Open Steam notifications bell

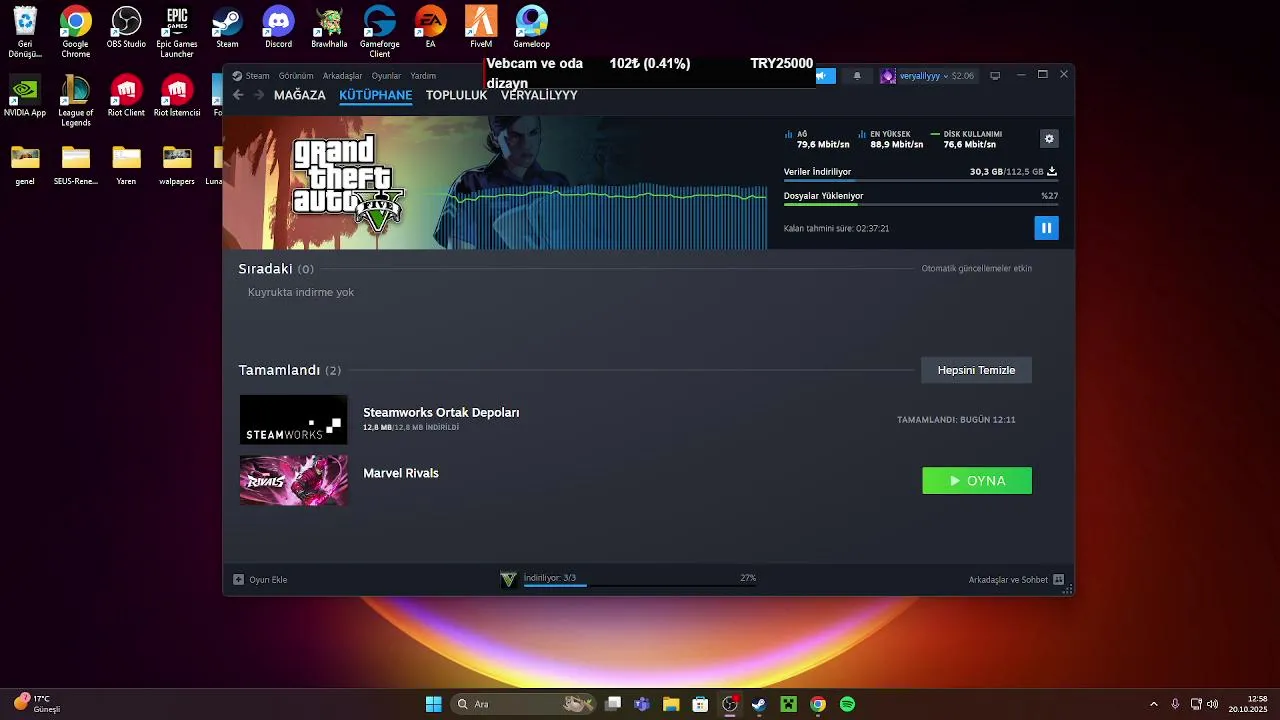[x=856, y=76]
